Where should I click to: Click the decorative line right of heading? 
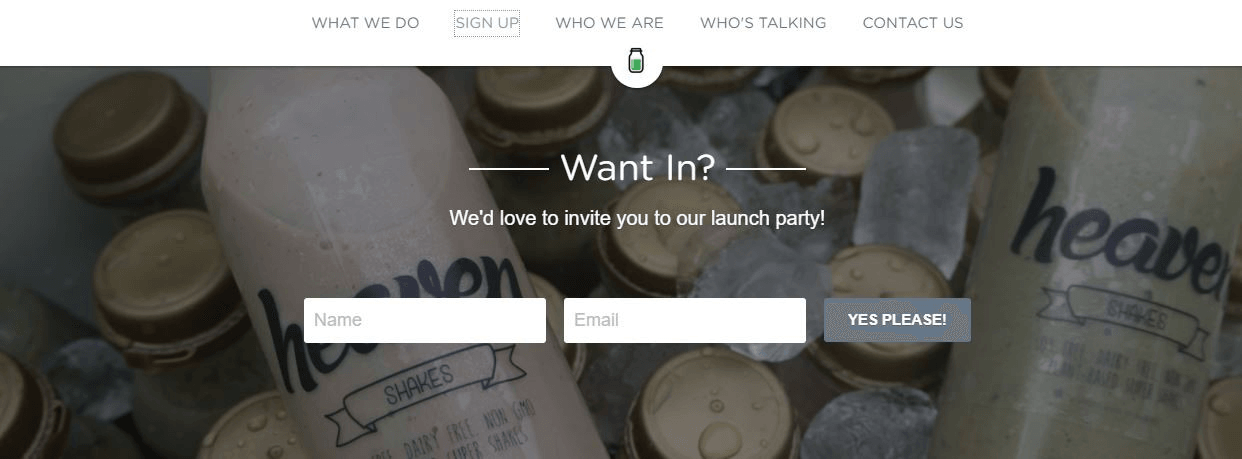pyautogui.click(x=765, y=169)
